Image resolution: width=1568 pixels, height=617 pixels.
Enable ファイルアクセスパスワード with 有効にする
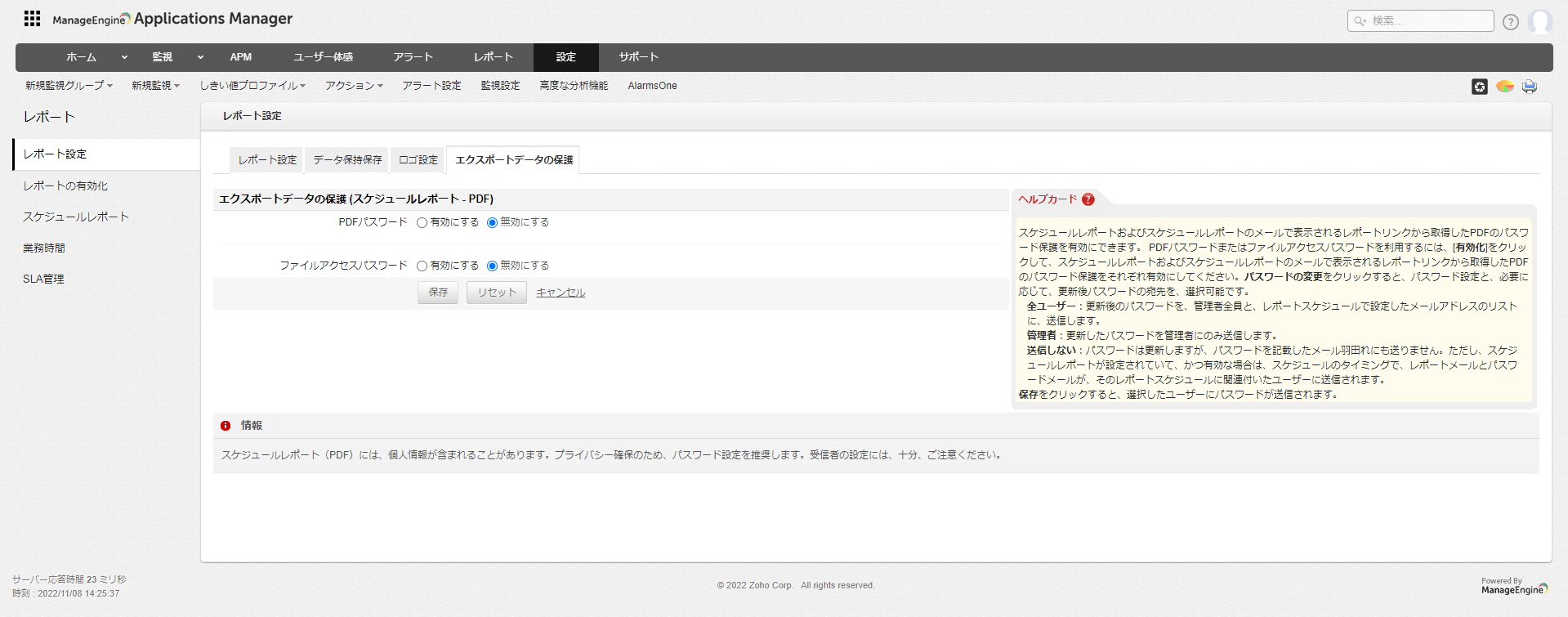point(422,266)
